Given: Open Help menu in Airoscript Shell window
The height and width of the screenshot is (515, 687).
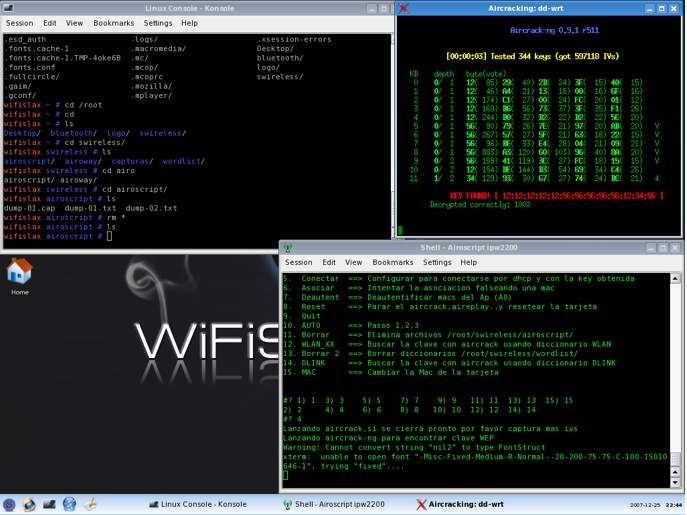Looking at the screenshot, I should (468, 262).
